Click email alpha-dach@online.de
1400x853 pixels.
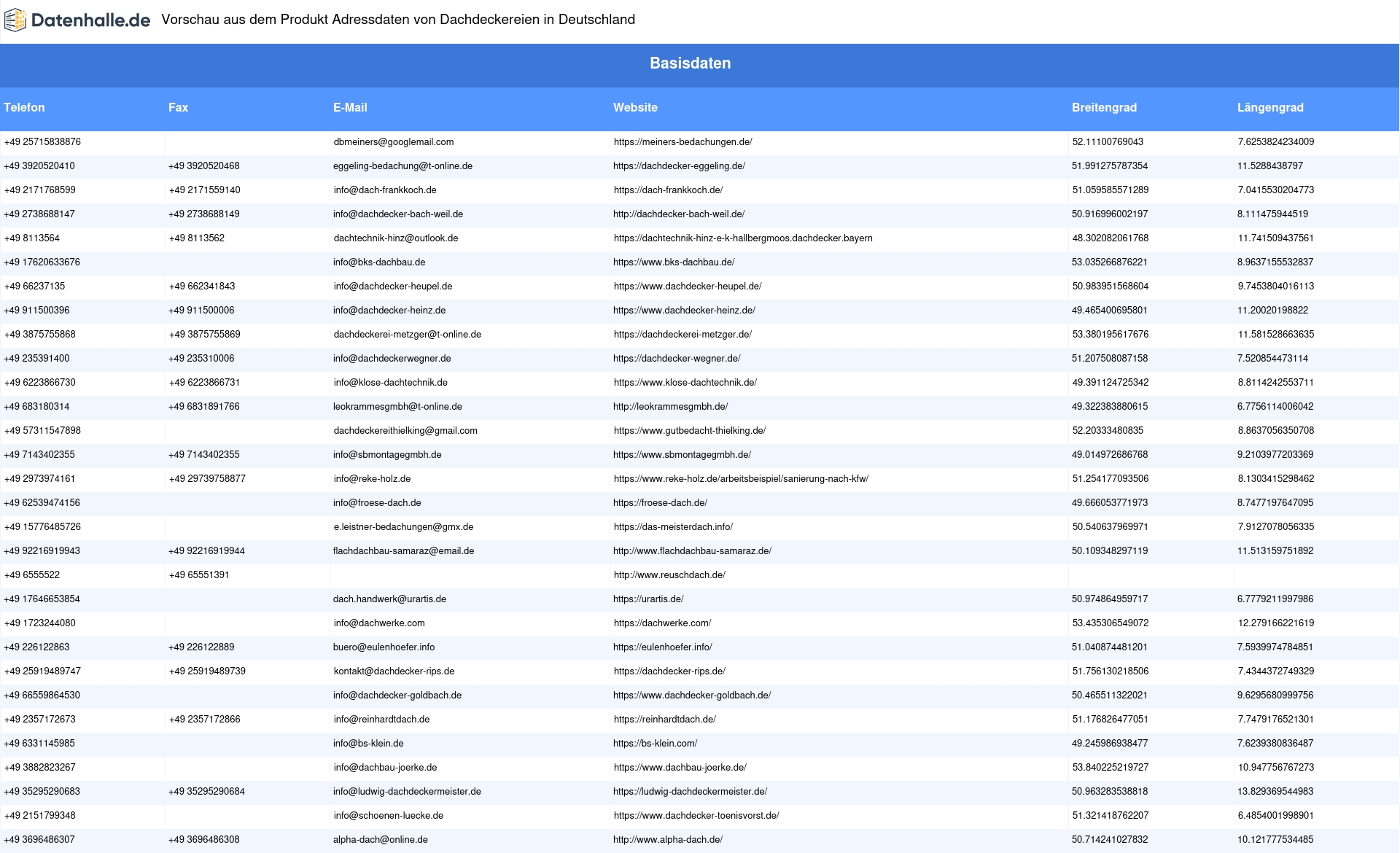[381, 840]
